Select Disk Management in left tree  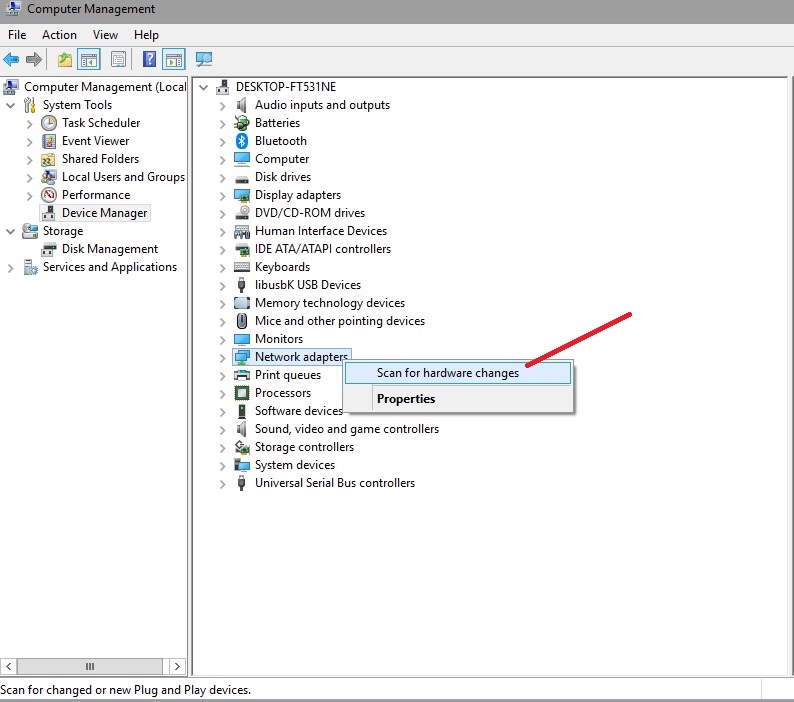(x=109, y=249)
